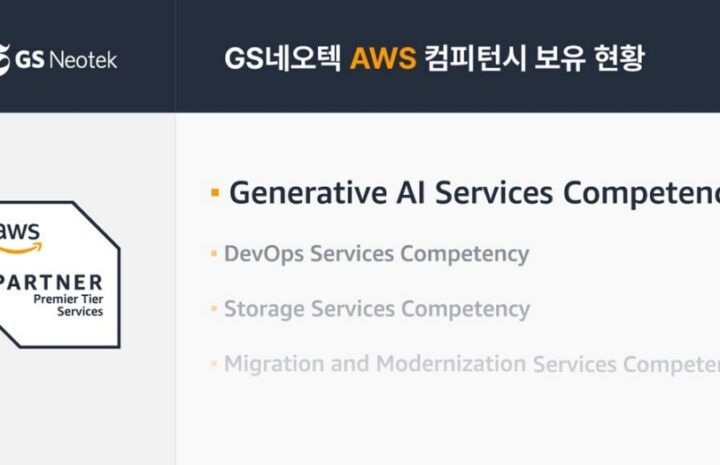Click the orange AWS smile arrow

click(x=21, y=249)
